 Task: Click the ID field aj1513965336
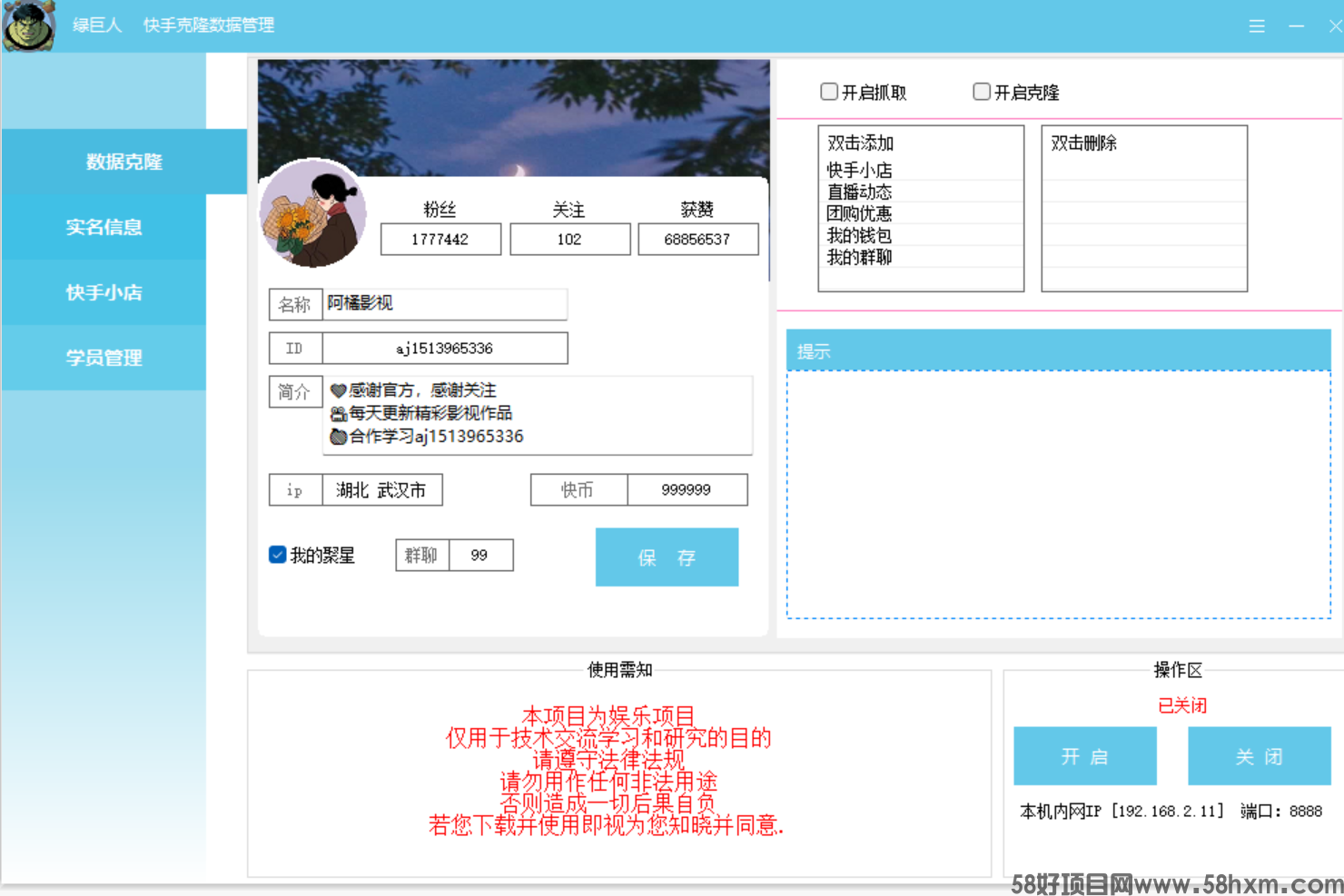(445, 349)
